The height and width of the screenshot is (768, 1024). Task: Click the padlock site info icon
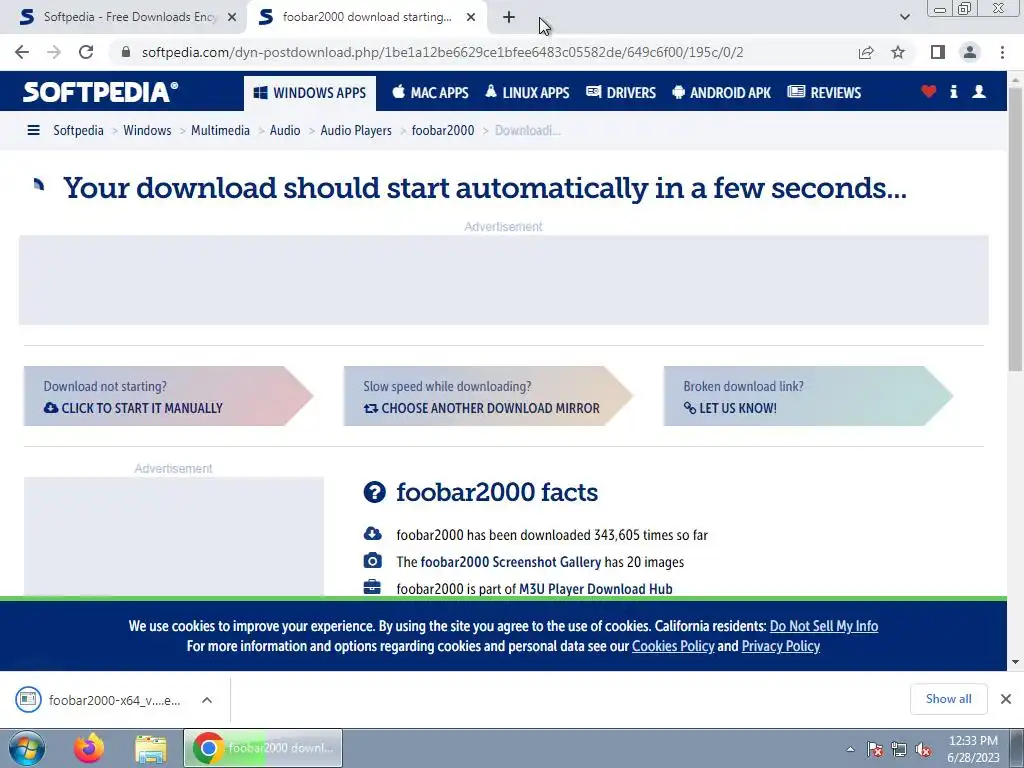126,52
